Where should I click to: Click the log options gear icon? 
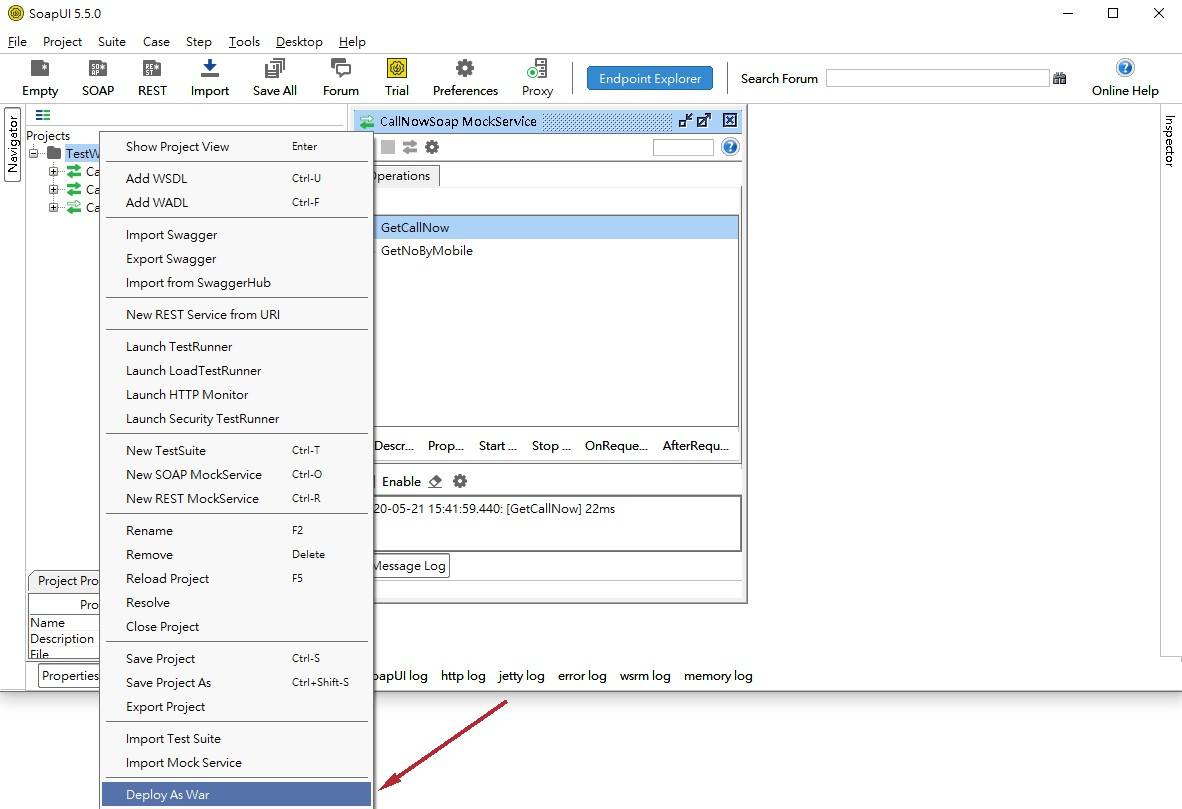click(460, 481)
